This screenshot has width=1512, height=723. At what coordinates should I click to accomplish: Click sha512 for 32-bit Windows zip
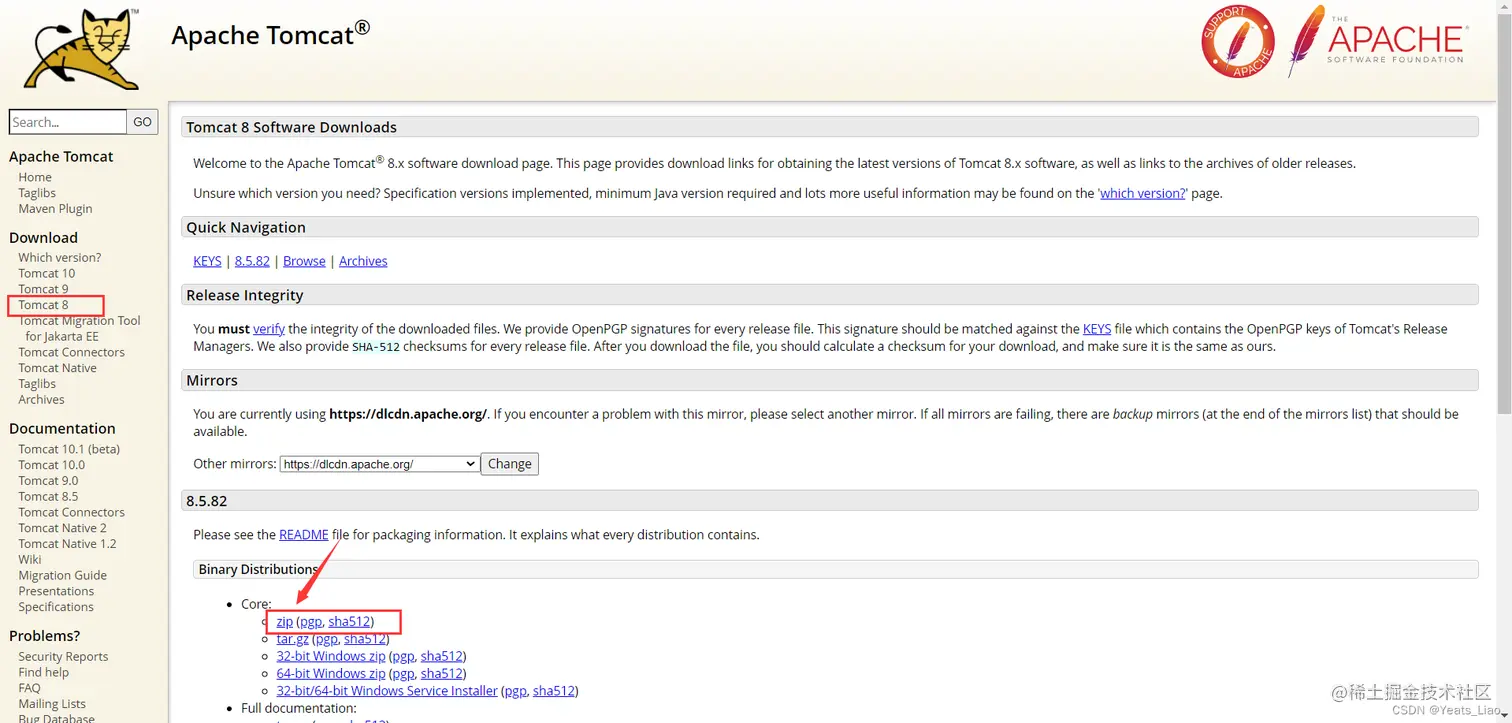pos(442,656)
